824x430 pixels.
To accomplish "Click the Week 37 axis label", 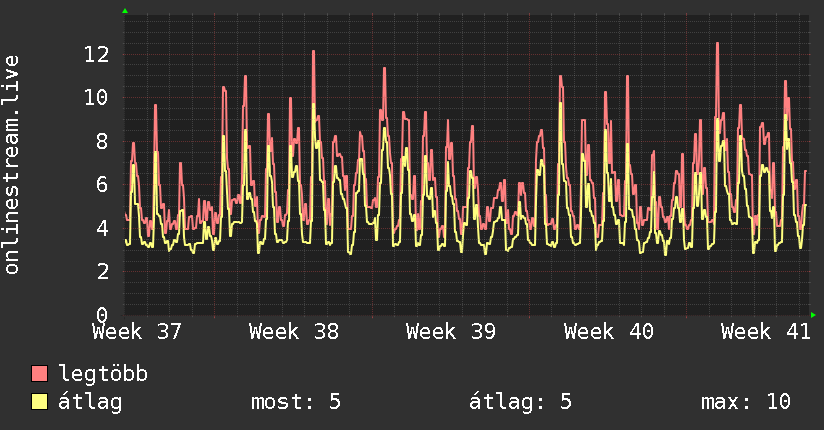I will click(137, 332).
